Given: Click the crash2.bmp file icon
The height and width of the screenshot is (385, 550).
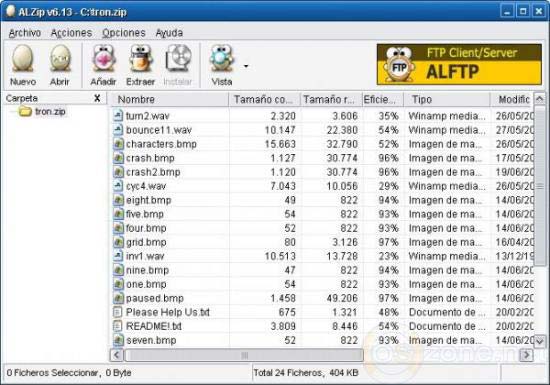Looking at the screenshot, I should click(x=118, y=172).
